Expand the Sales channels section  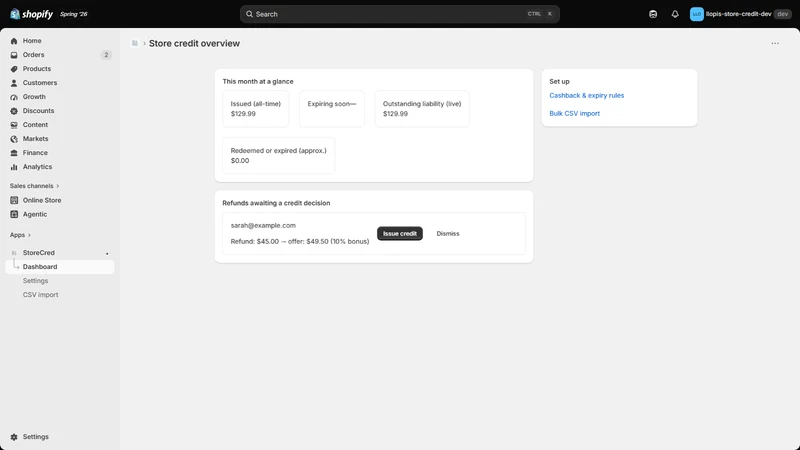(34, 186)
